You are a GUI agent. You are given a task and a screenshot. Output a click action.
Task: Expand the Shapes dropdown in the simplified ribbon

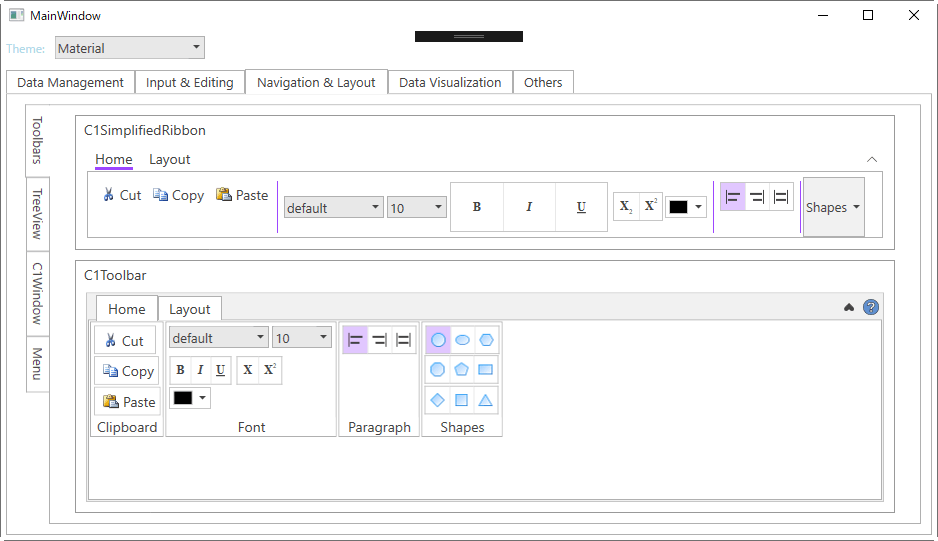[x=833, y=208]
